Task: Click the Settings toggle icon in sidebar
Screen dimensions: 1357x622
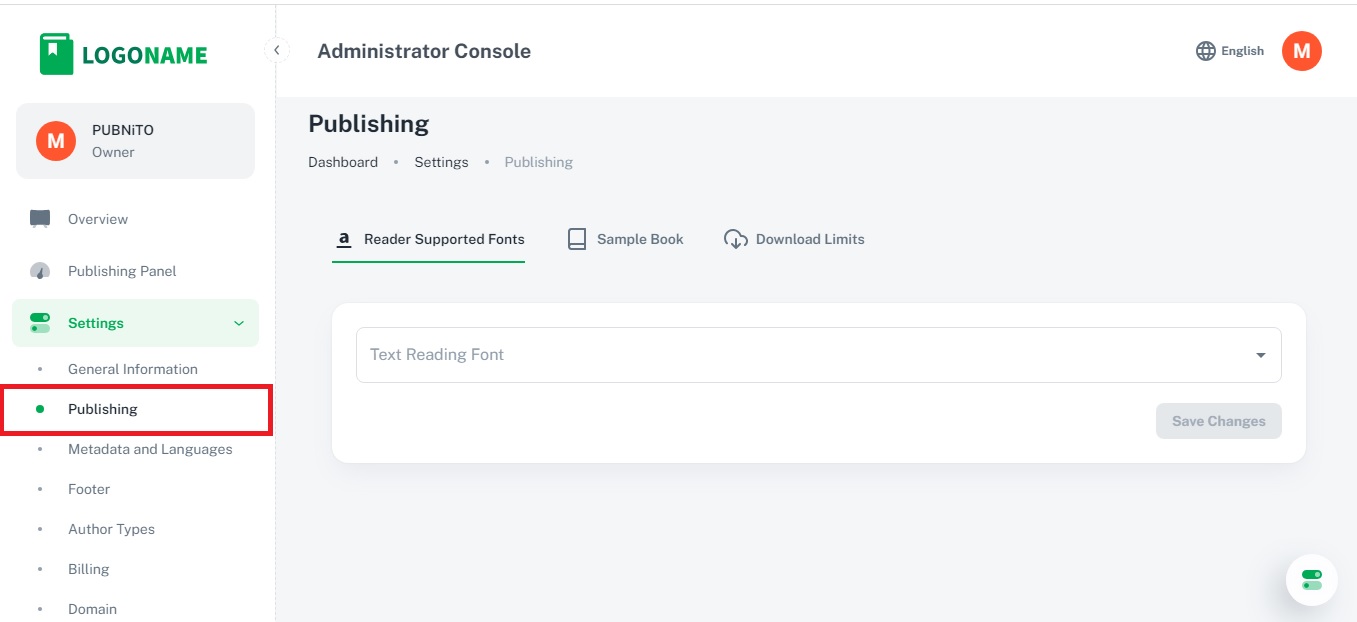Action: click(40, 323)
